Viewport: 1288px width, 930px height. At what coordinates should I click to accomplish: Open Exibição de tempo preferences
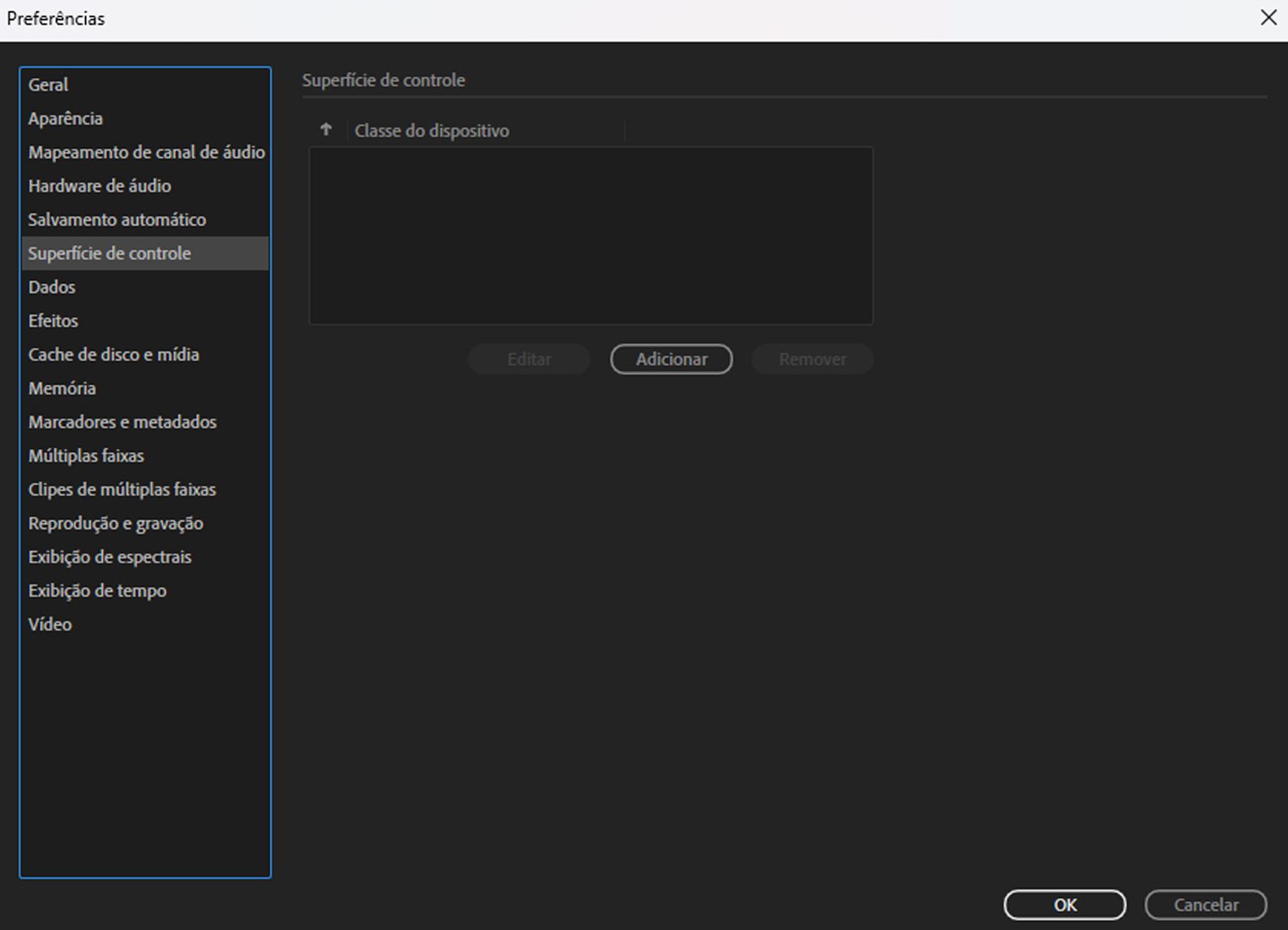click(x=144, y=591)
